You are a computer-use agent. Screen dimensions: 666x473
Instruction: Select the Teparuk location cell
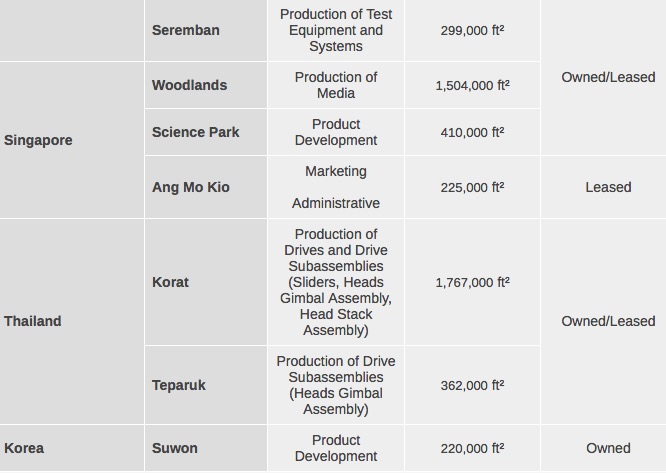point(179,385)
